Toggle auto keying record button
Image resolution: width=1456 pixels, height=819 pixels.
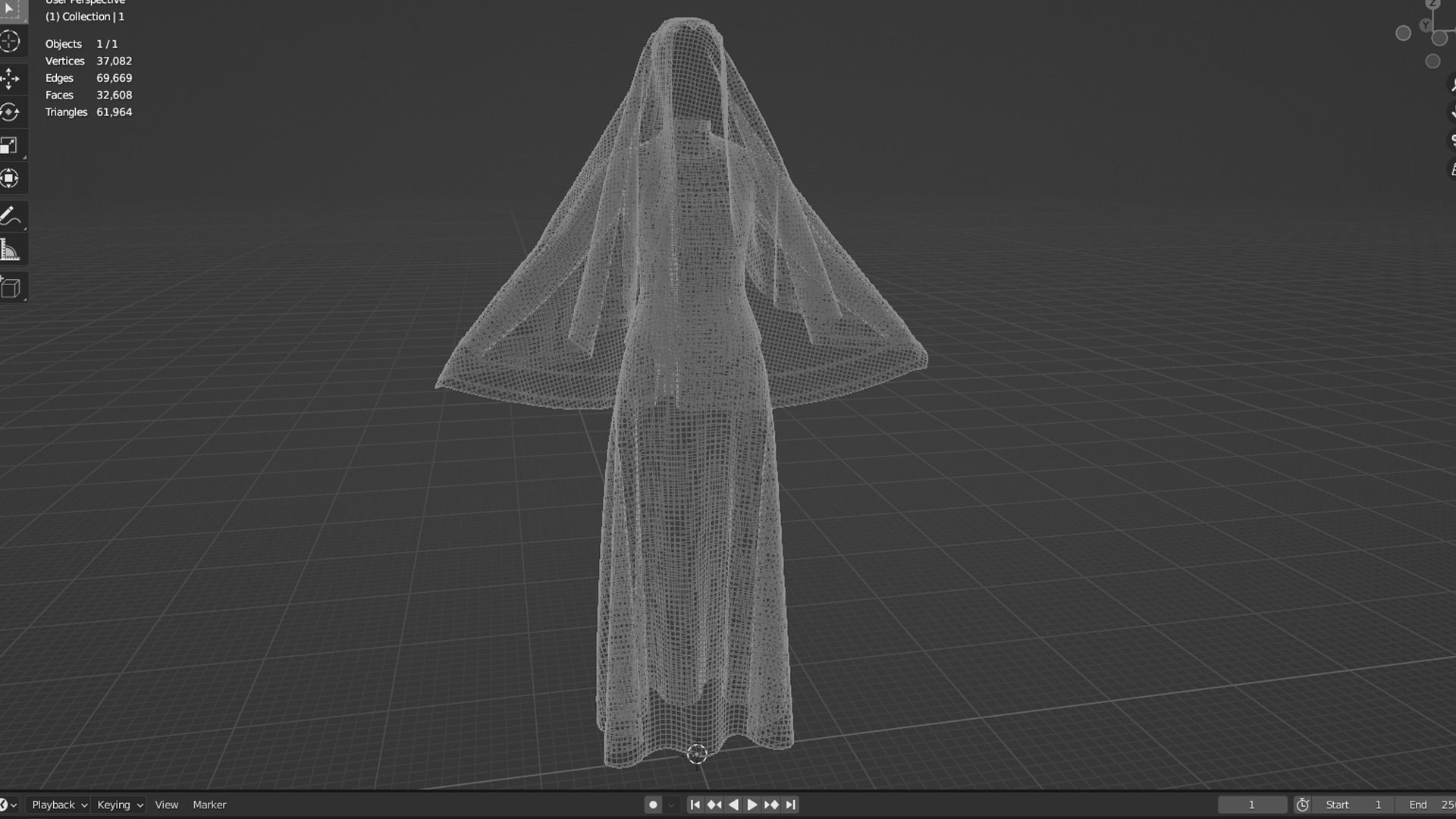pos(653,805)
